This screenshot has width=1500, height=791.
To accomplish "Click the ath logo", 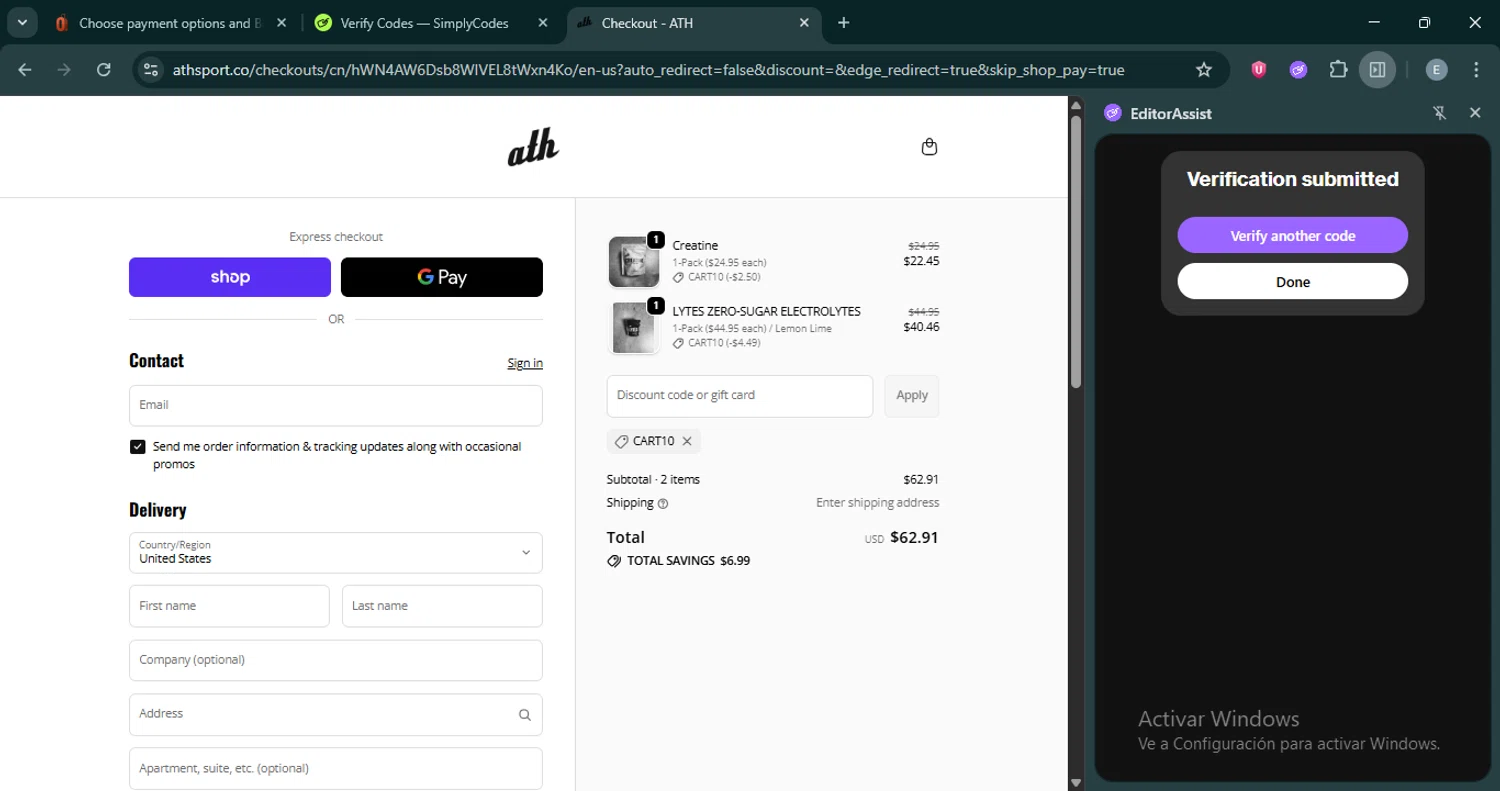I will point(533,148).
